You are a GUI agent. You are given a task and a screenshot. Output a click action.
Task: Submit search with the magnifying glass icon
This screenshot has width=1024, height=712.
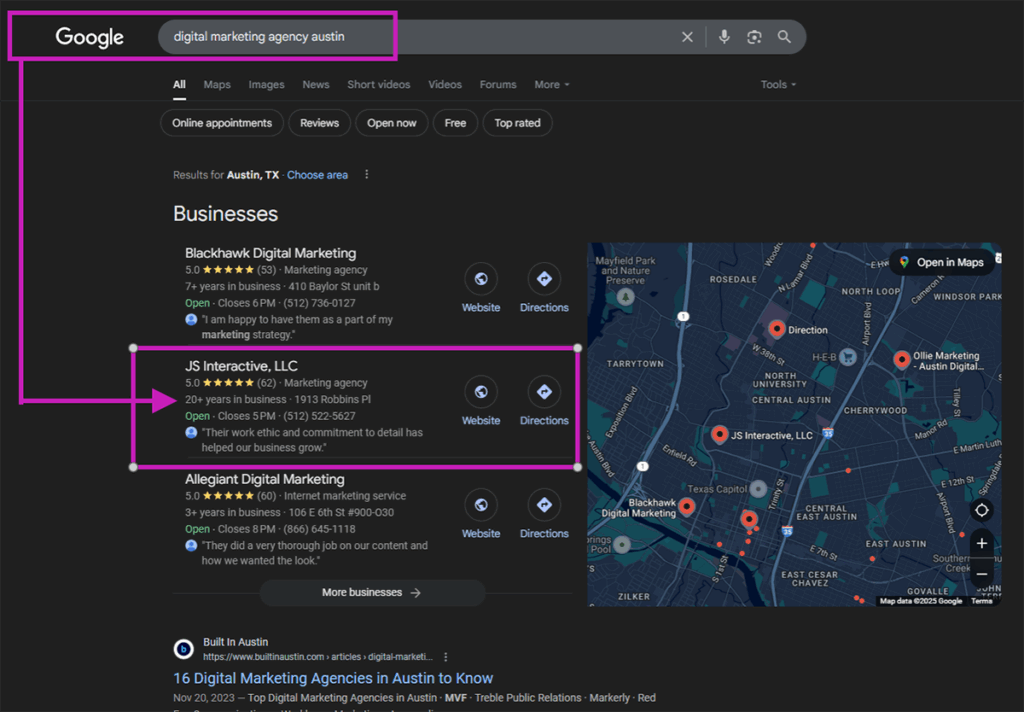pyautogui.click(x=784, y=37)
